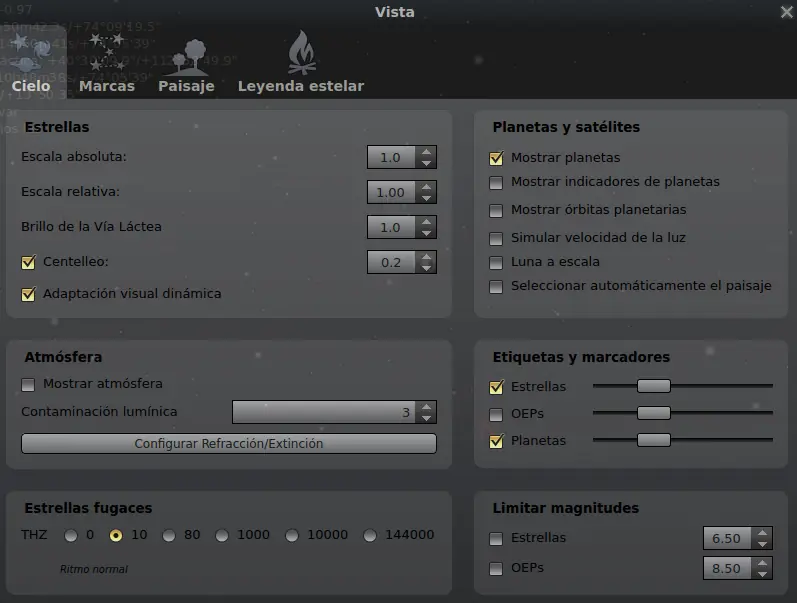This screenshot has width=797, height=603.
Task: Select THZ 10000 radio button
Action: 292,535
